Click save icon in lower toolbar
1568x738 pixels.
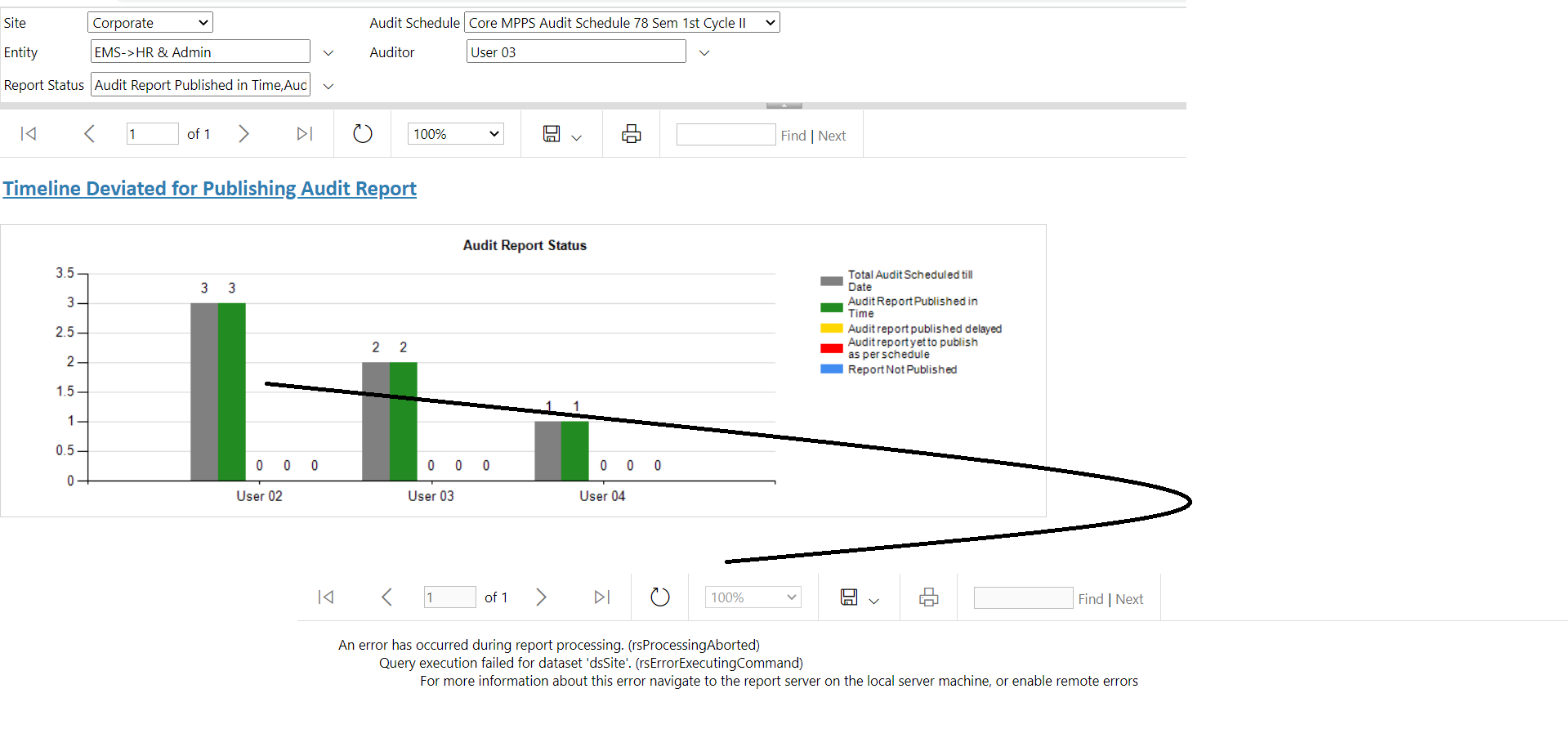coord(849,597)
